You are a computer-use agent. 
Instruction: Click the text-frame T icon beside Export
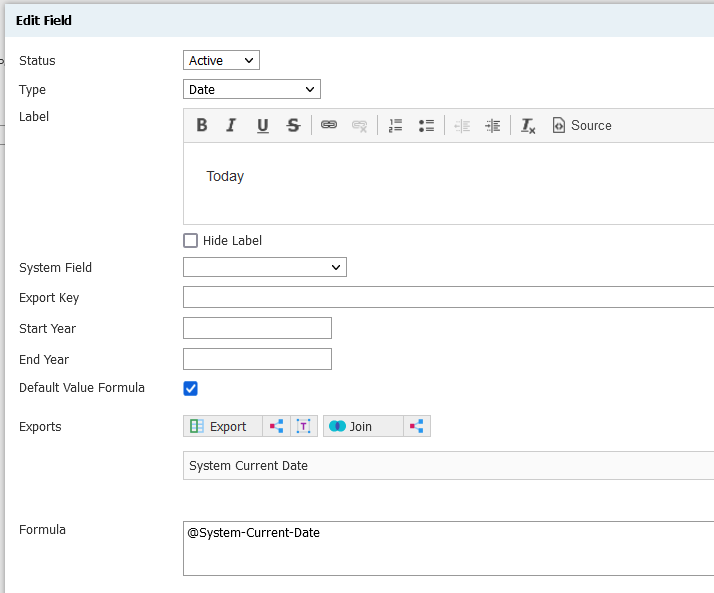coord(303,426)
